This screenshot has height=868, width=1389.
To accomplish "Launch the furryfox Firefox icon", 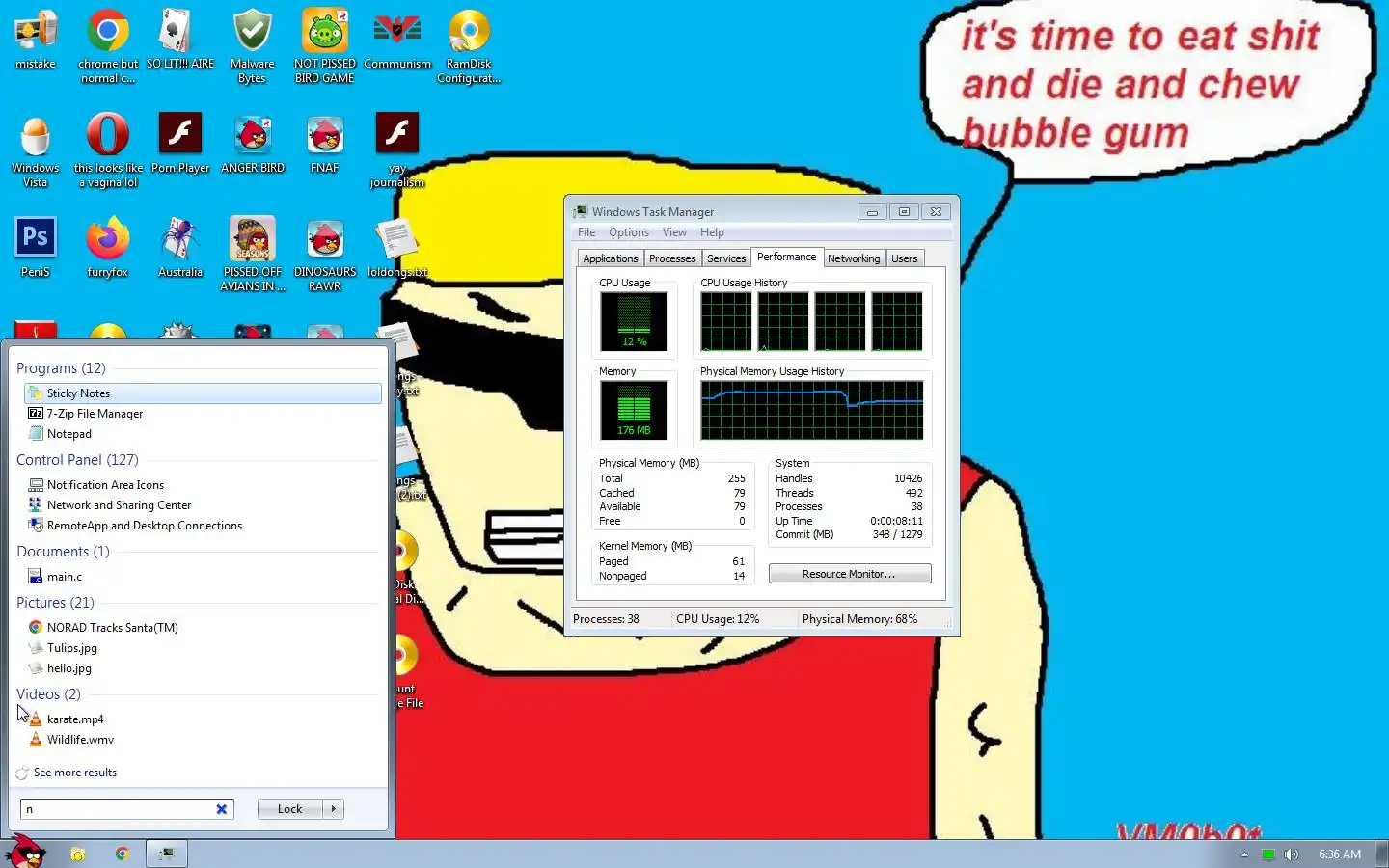I will point(108,247).
